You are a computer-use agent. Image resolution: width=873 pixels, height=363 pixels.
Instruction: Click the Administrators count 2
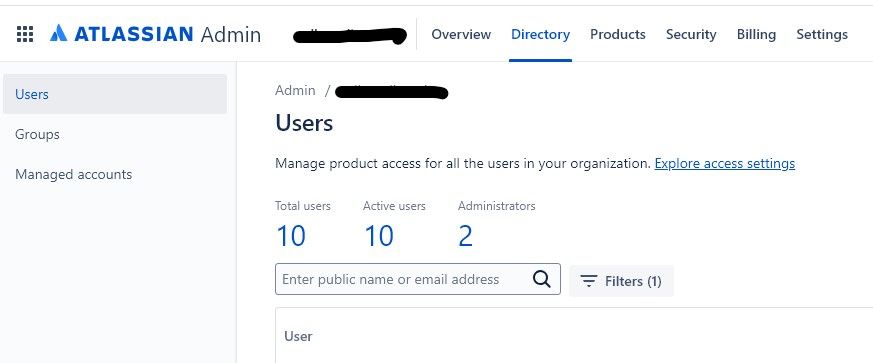465,236
